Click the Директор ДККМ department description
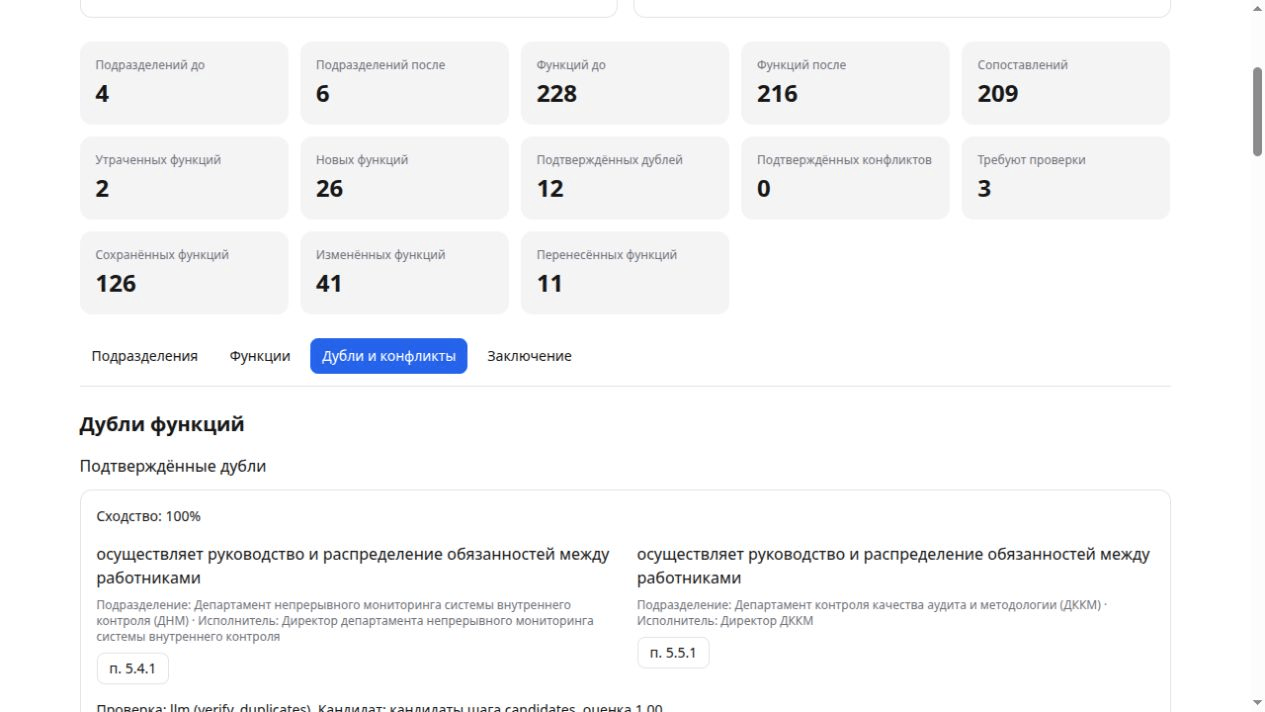 pyautogui.click(x=872, y=613)
